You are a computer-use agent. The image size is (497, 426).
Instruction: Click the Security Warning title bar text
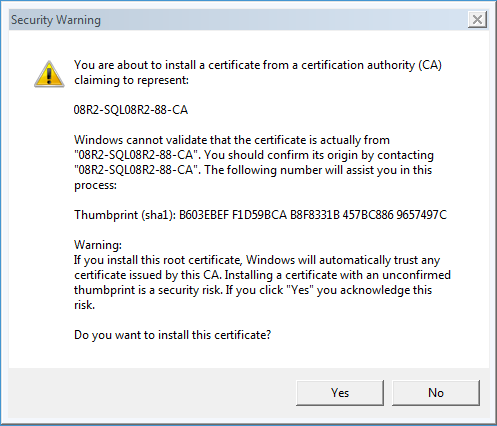pyautogui.click(x=56, y=20)
